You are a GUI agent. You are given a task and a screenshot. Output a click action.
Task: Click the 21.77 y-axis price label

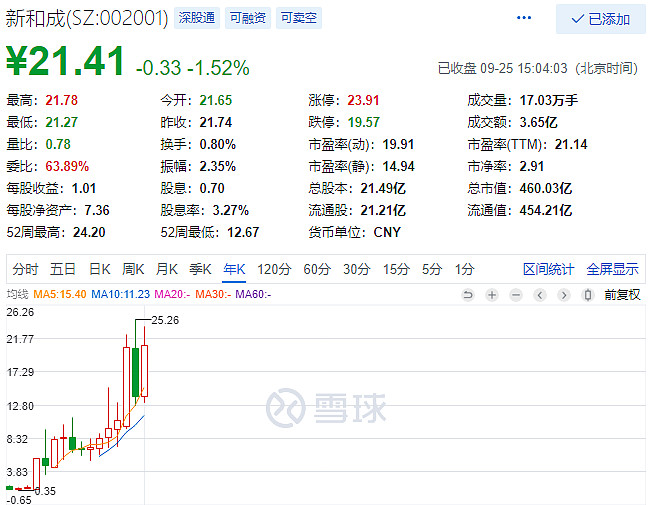tap(20, 339)
